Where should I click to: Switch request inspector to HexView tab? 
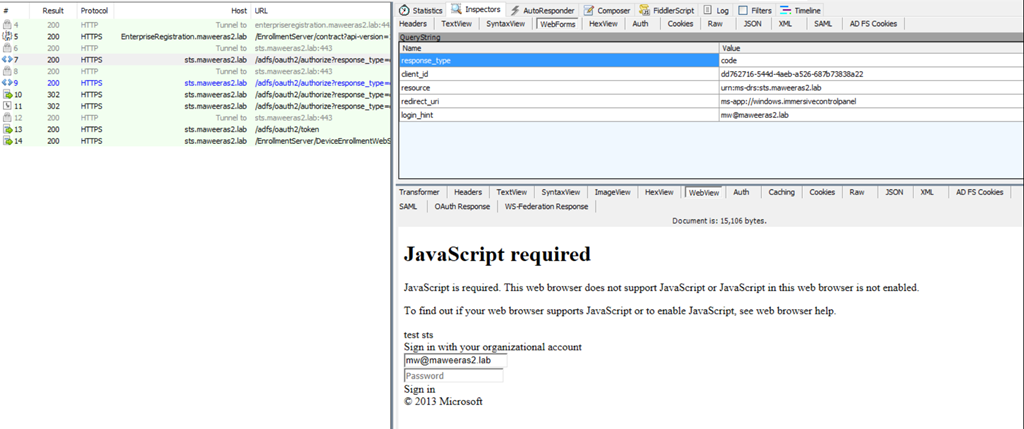(602, 22)
